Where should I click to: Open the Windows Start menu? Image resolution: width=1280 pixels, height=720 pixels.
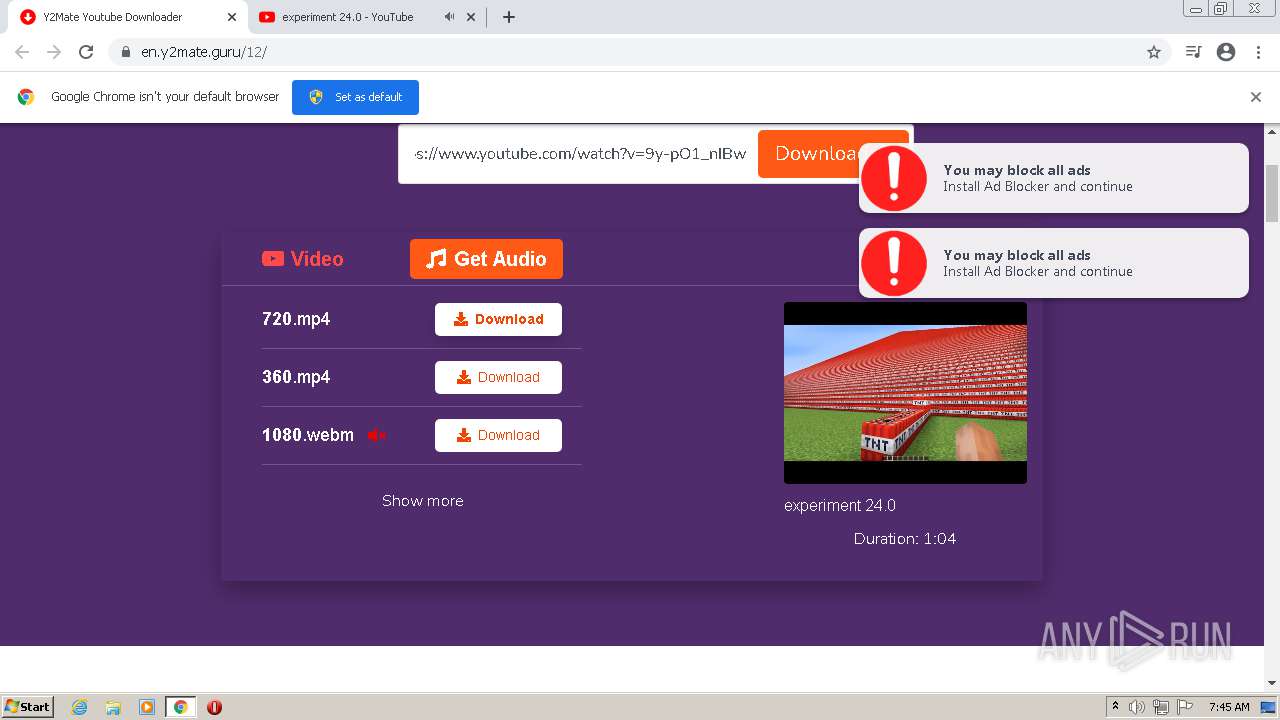28,706
